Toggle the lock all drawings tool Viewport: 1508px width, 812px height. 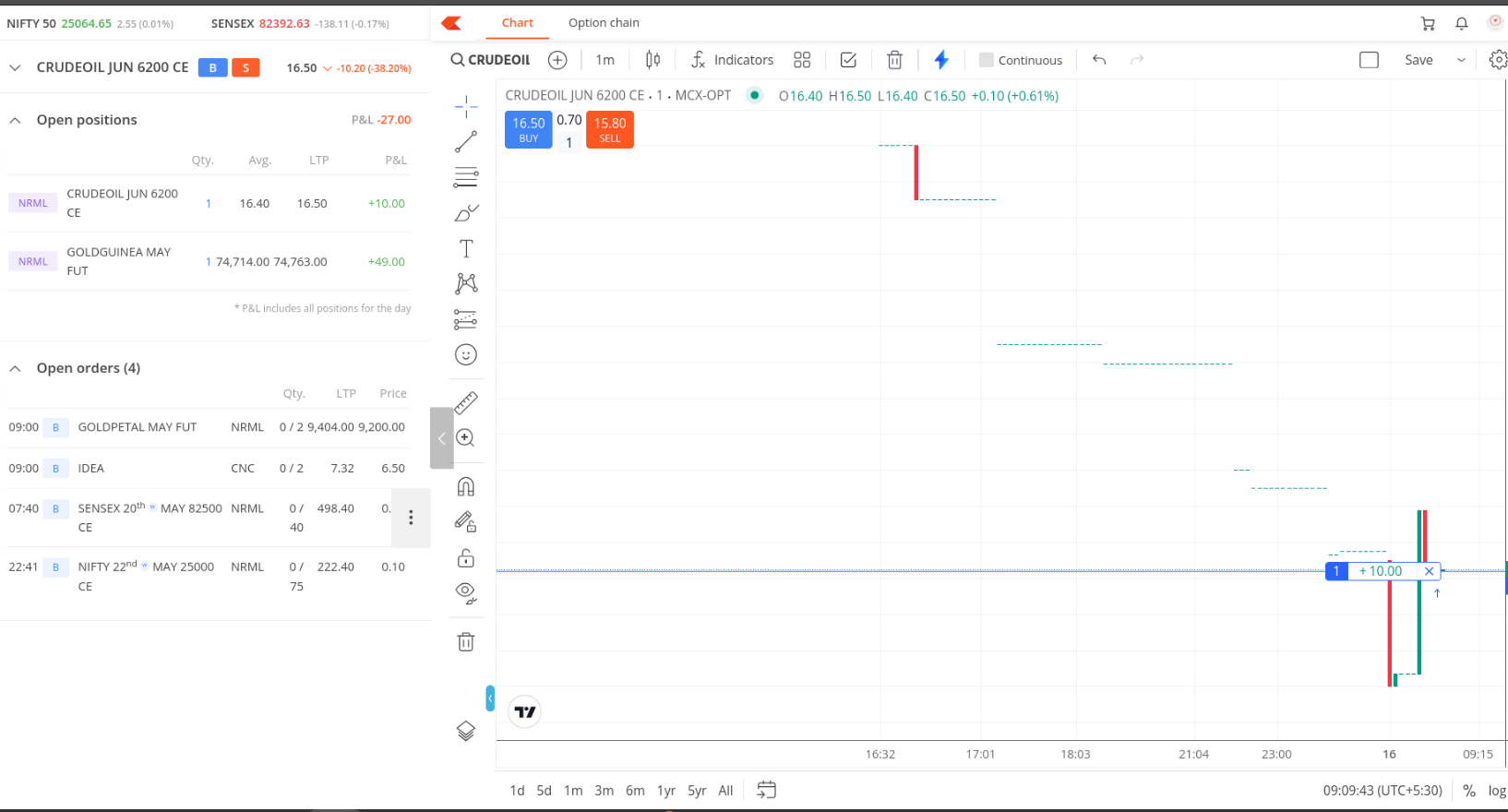pyautogui.click(x=466, y=557)
